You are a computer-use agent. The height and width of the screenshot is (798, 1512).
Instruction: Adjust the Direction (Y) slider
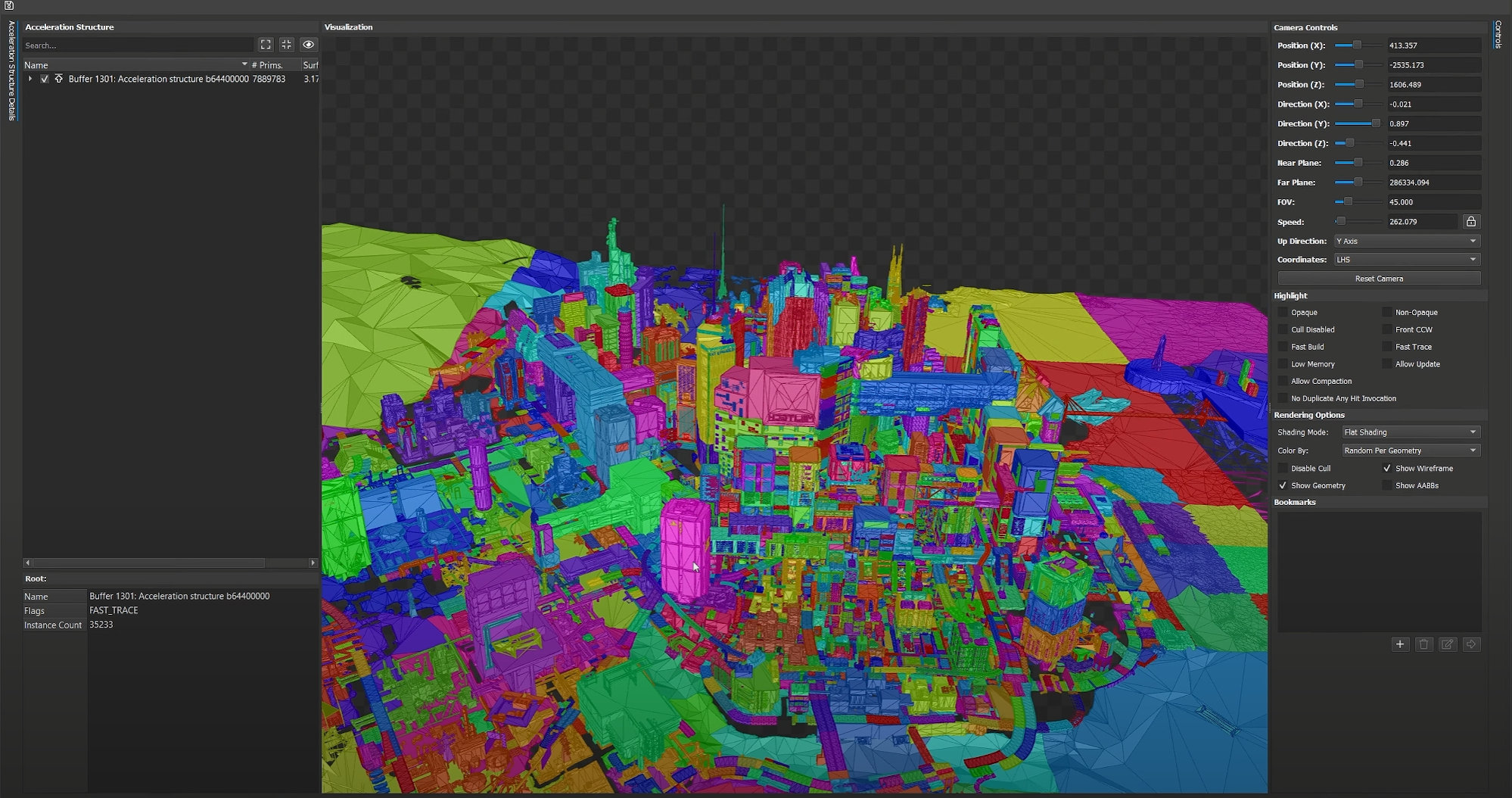point(1358,123)
